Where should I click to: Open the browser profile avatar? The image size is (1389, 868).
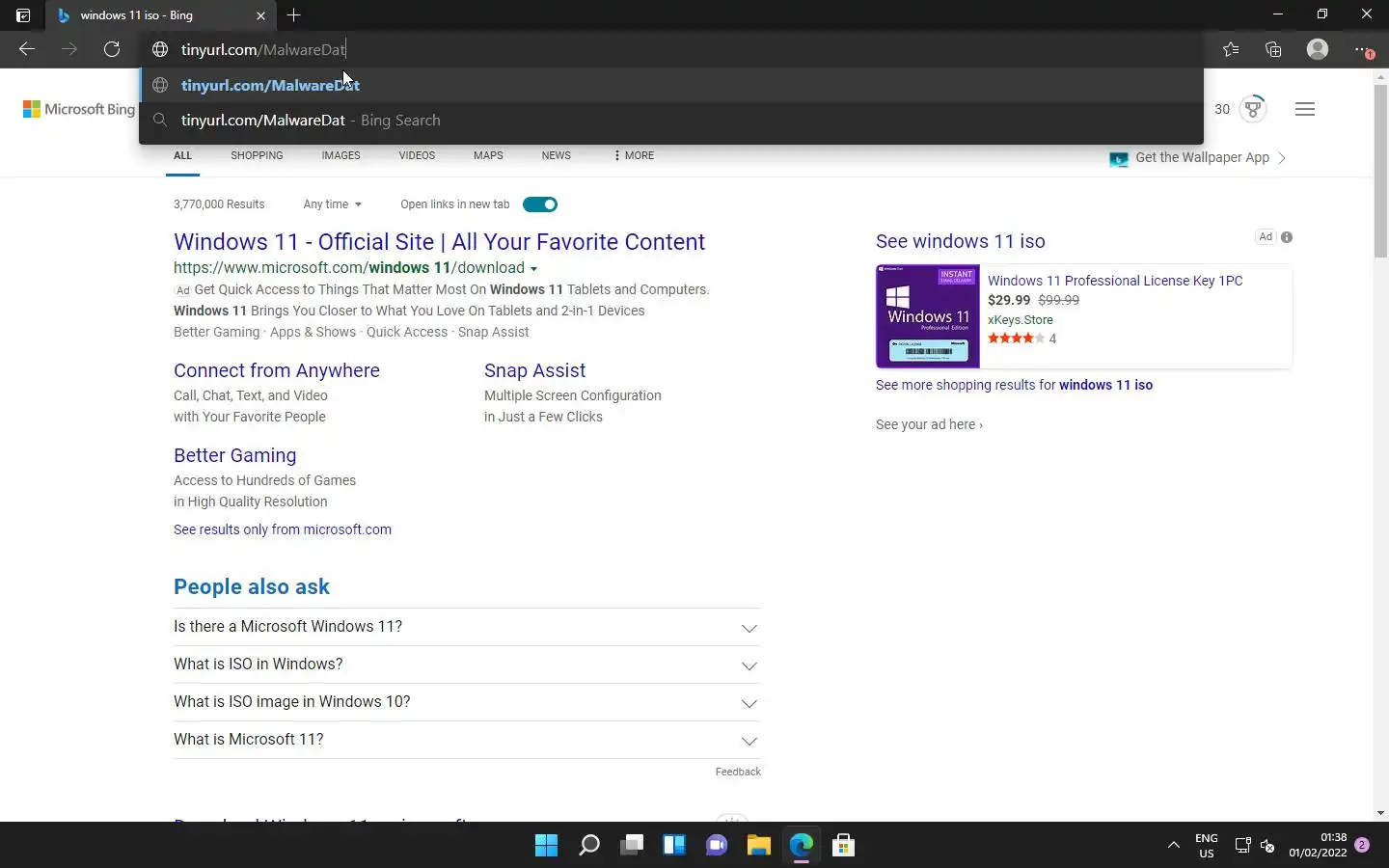coord(1318,49)
